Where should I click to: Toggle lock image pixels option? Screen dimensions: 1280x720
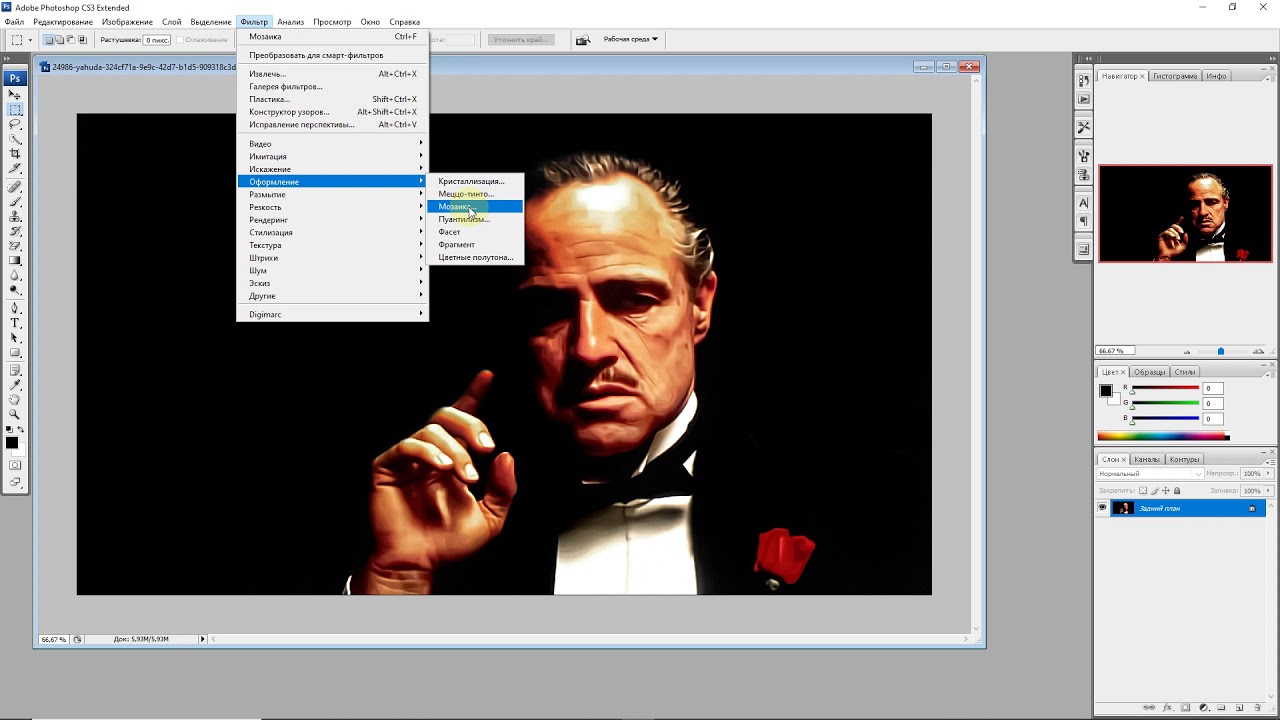pyautogui.click(x=1154, y=490)
